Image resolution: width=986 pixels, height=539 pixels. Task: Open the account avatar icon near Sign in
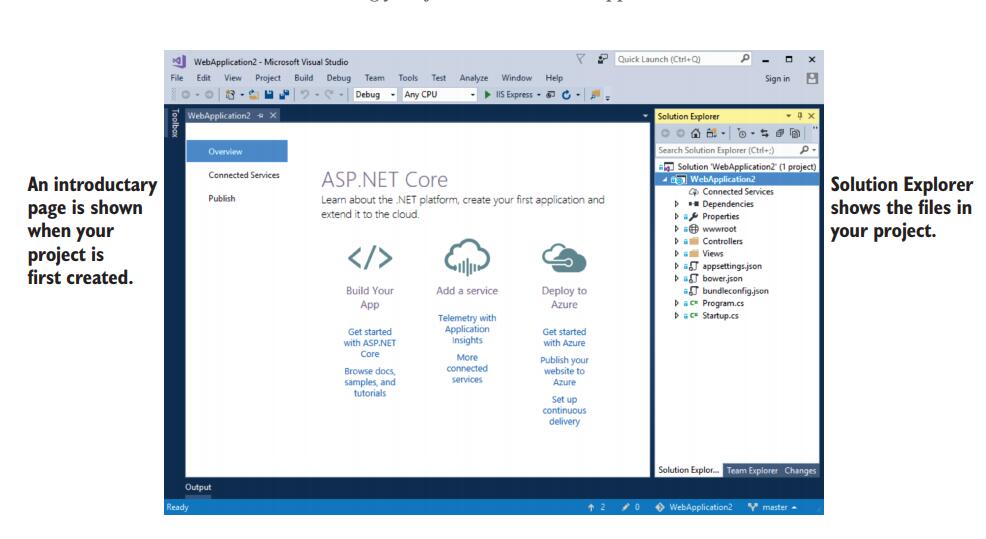pos(812,78)
